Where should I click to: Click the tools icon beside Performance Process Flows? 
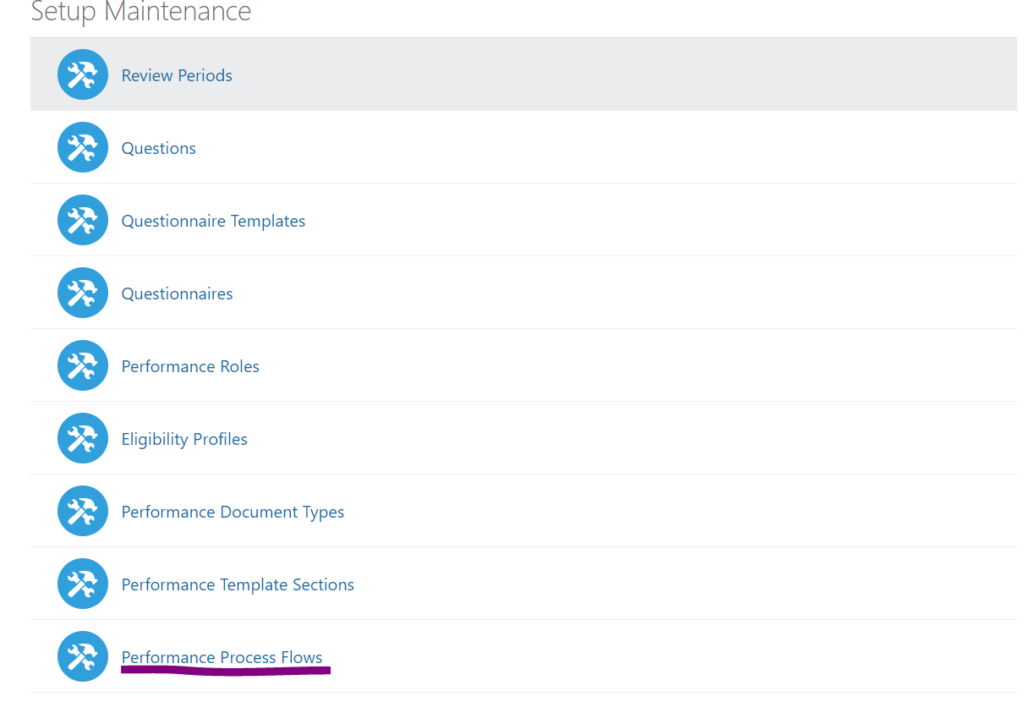pos(82,656)
